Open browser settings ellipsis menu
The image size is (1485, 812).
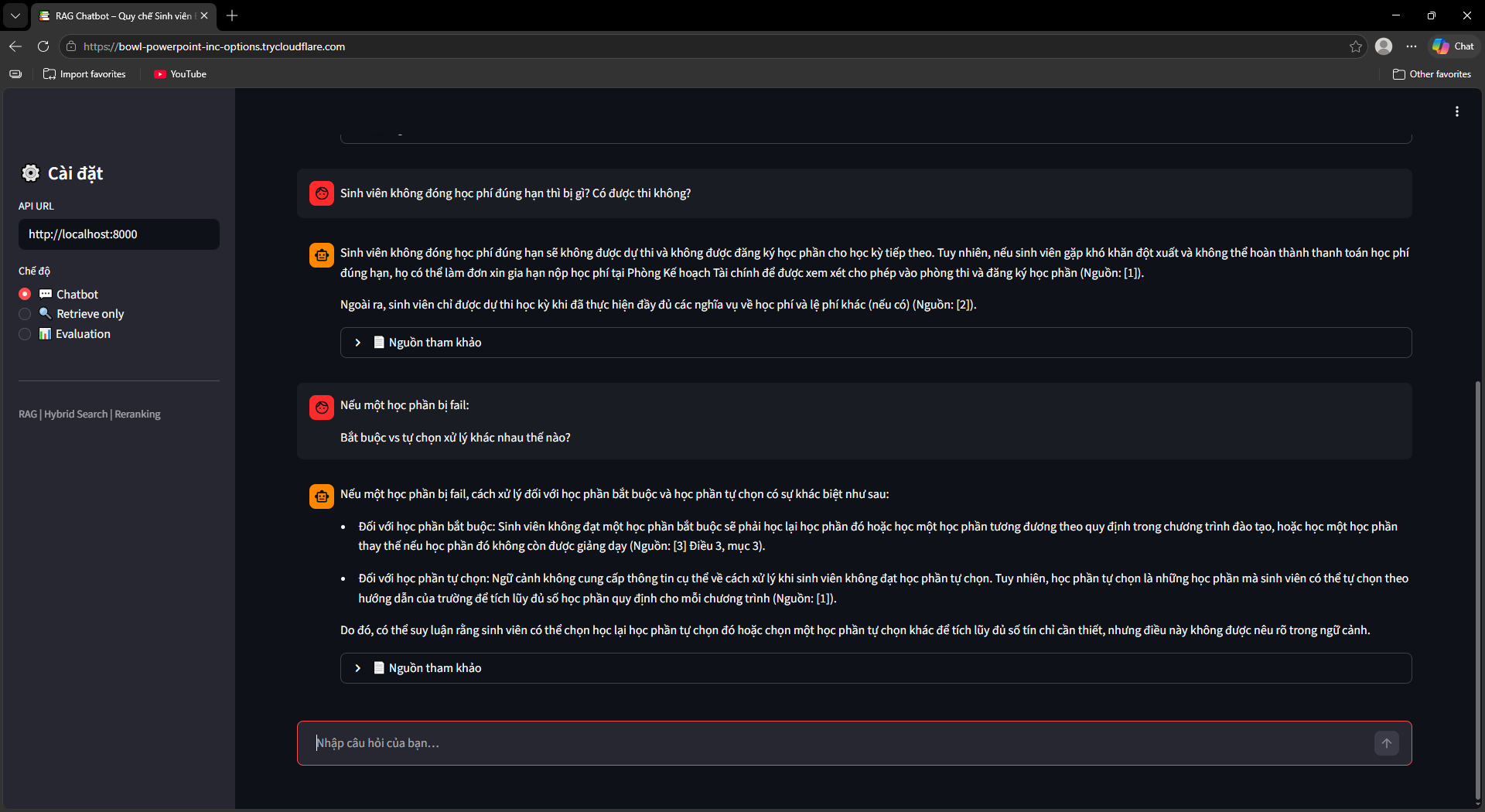(1412, 46)
